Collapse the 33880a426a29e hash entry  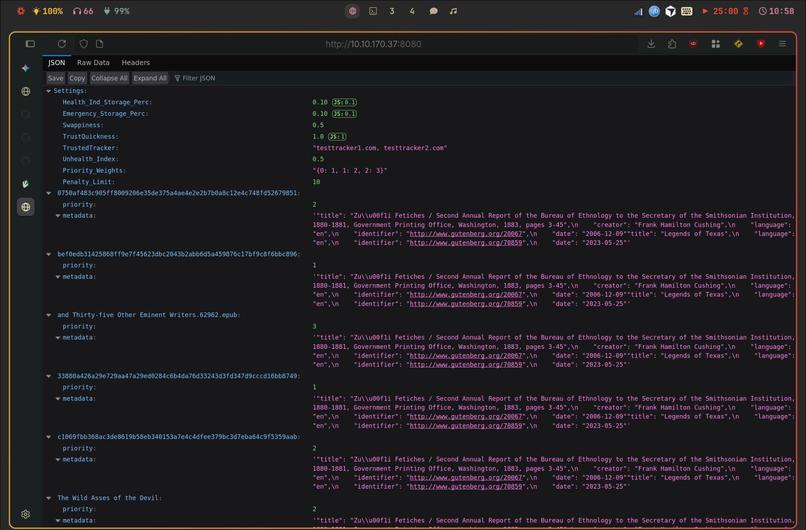(49, 376)
